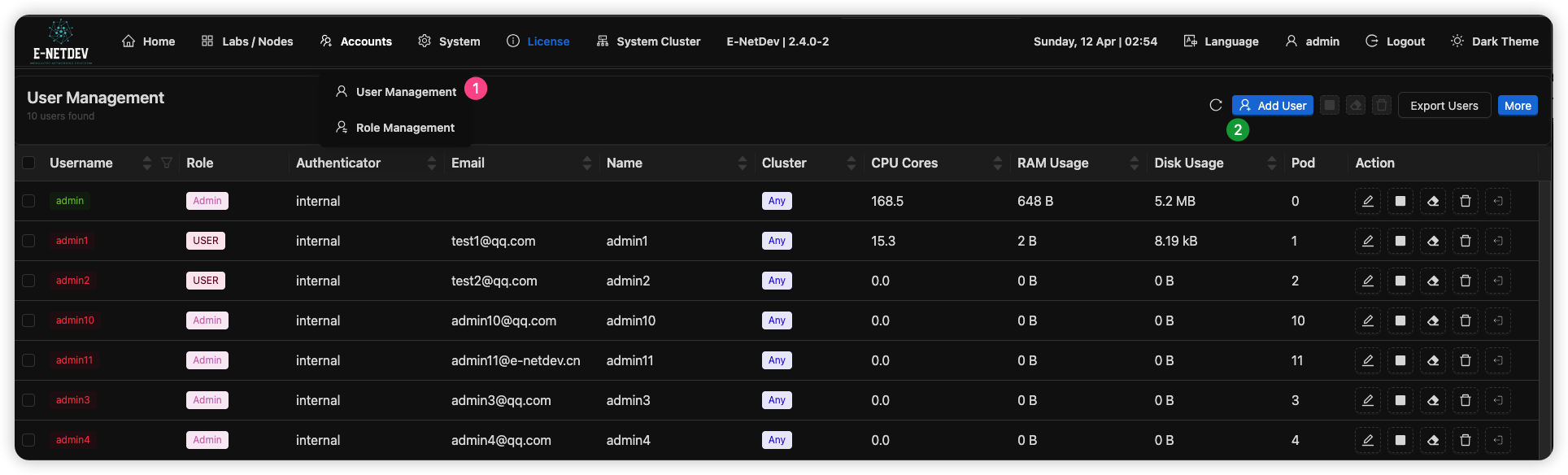The width and height of the screenshot is (1568, 475).
Task: Click the toolbar trash delete icon
Action: [1382, 105]
